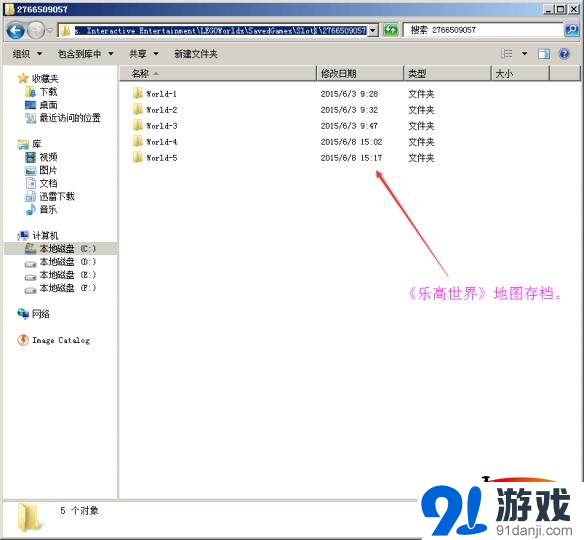Open the 包含到库中 menu
This screenshot has width=584, height=540.
pos(86,54)
